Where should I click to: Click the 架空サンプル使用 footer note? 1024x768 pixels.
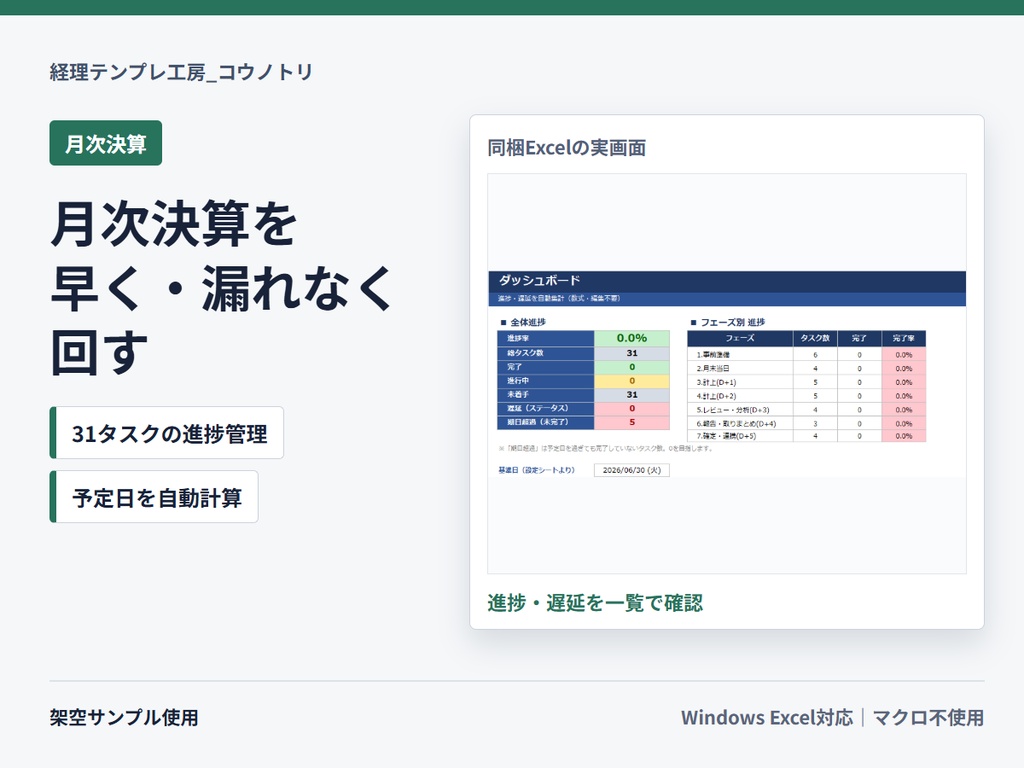click(x=124, y=717)
